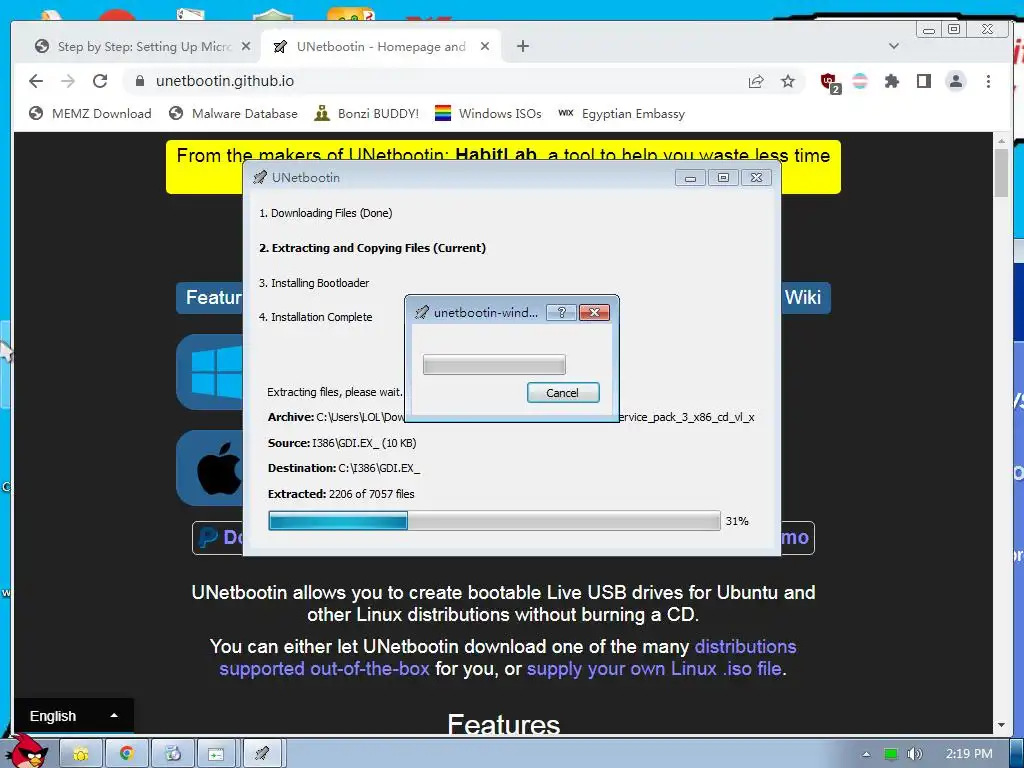Maximize the UNetbootin installer window
Screen dimensions: 1024x768
pyautogui.click(x=723, y=178)
